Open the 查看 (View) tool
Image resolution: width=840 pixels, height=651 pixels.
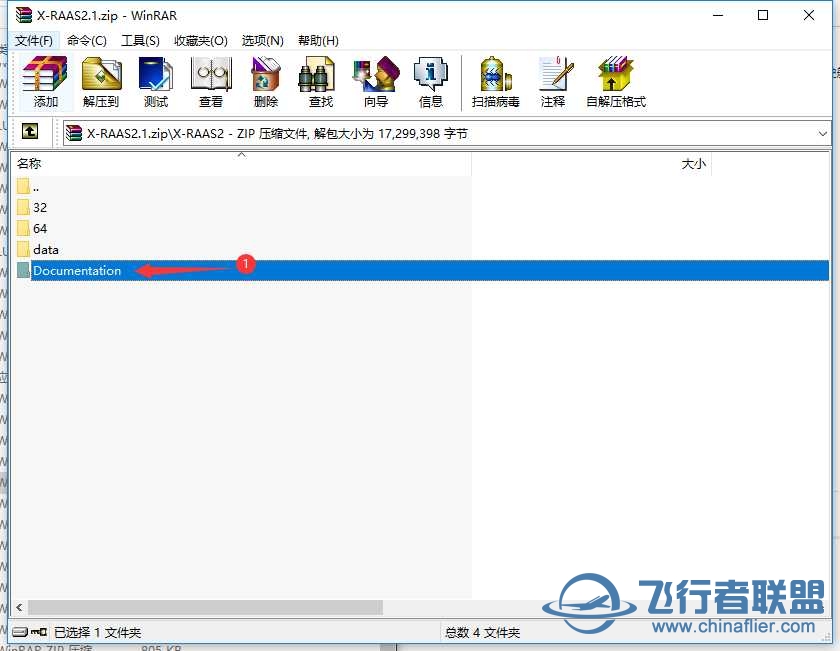tap(211, 81)
